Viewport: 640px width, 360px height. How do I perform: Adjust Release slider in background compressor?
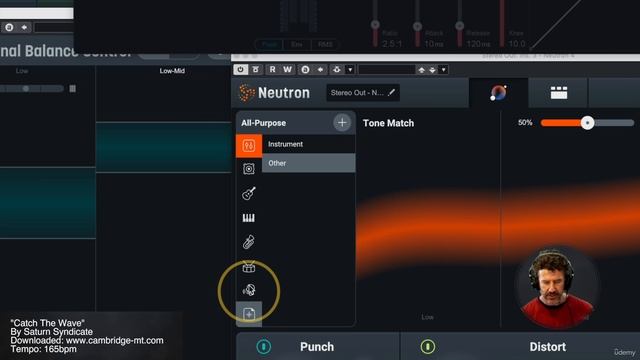point(460,26)
